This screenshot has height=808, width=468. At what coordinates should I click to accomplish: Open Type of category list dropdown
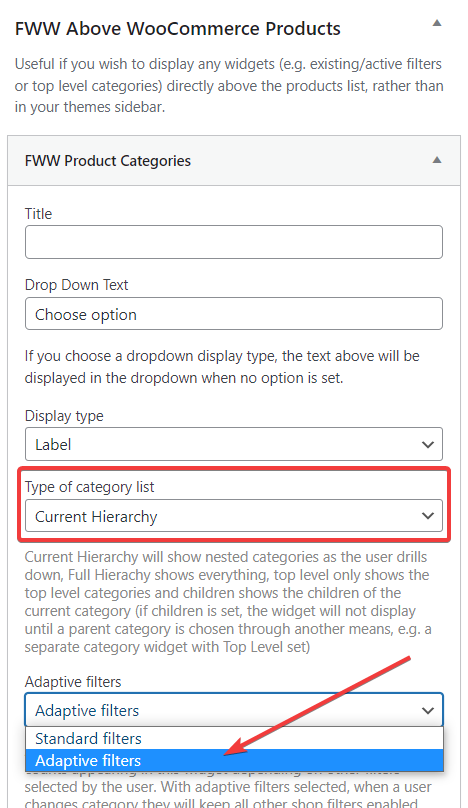(233, 516)
